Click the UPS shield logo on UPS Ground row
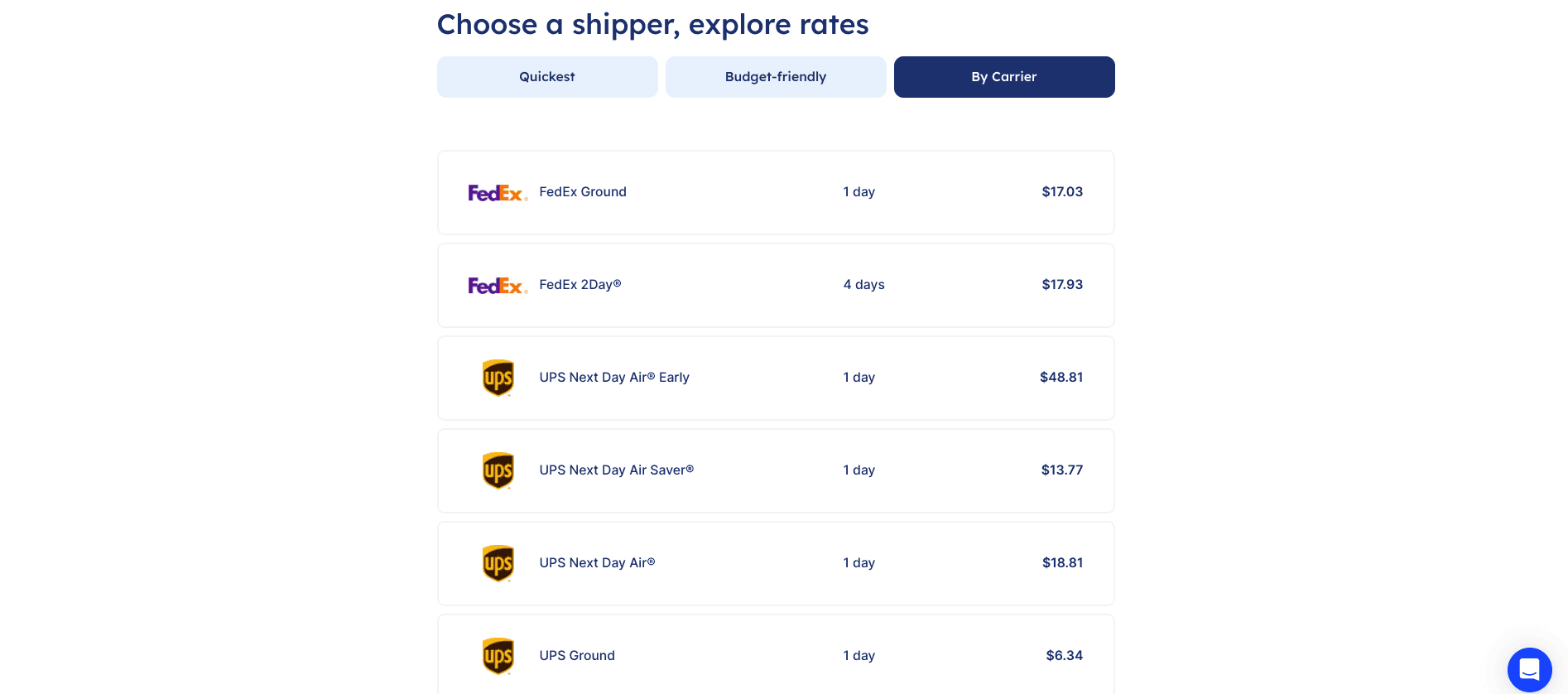This screenshot has height=694, width=1568. (498, 656)
